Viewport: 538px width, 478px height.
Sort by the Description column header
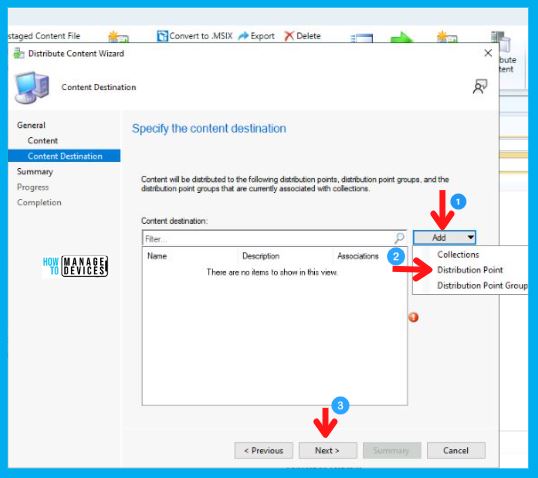tap(261, 256)
